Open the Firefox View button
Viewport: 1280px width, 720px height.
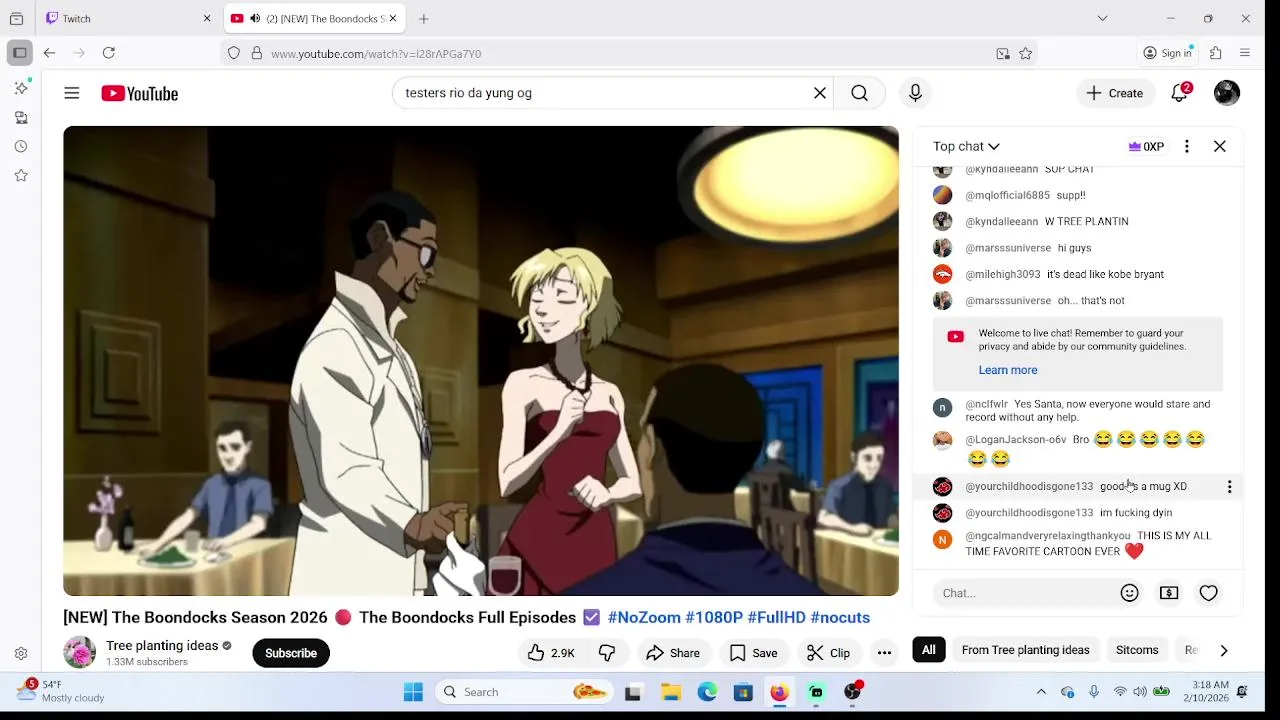pyautogui.click(x=16, y=18)
